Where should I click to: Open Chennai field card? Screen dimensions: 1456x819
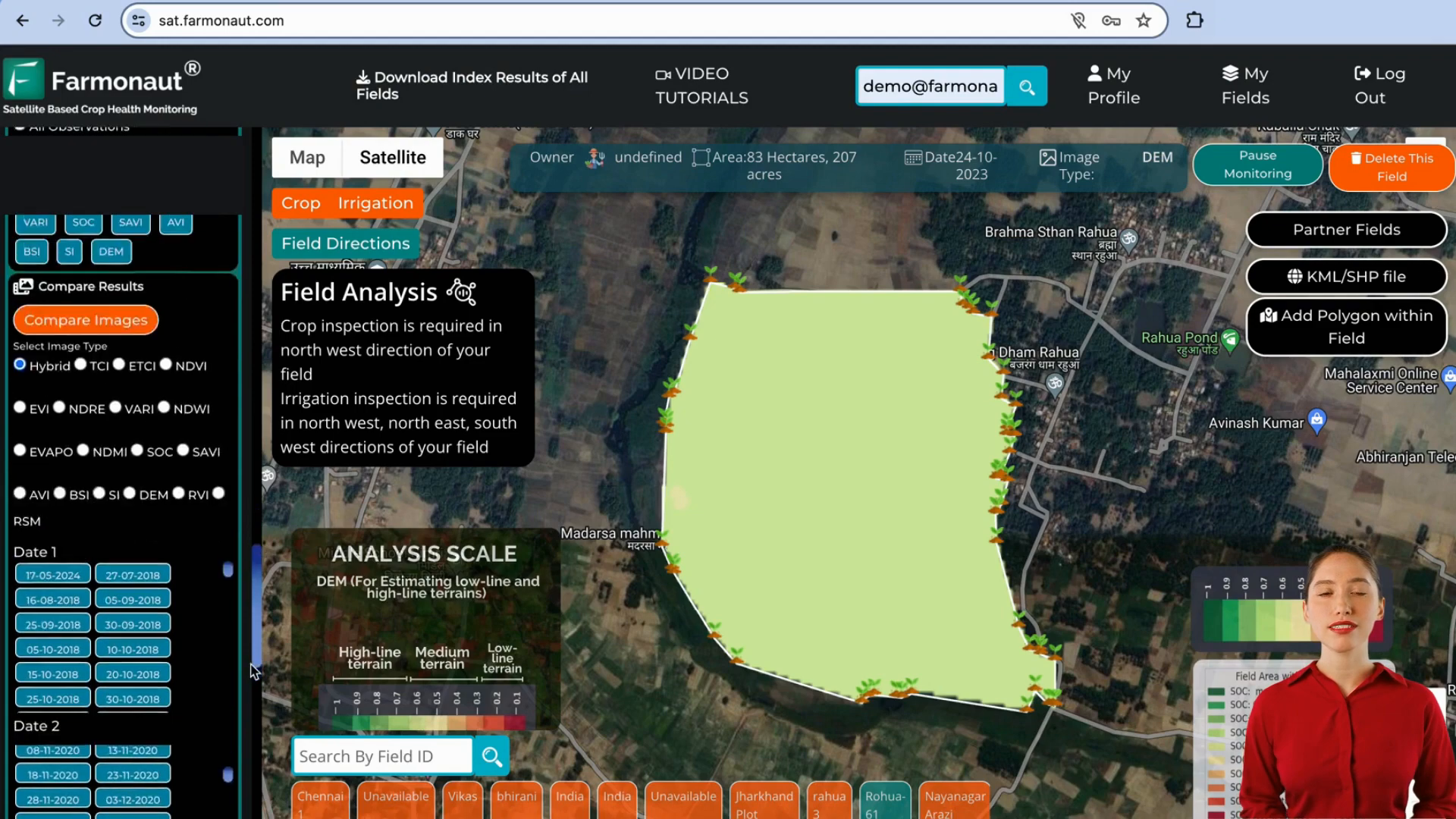click(320, 801)
